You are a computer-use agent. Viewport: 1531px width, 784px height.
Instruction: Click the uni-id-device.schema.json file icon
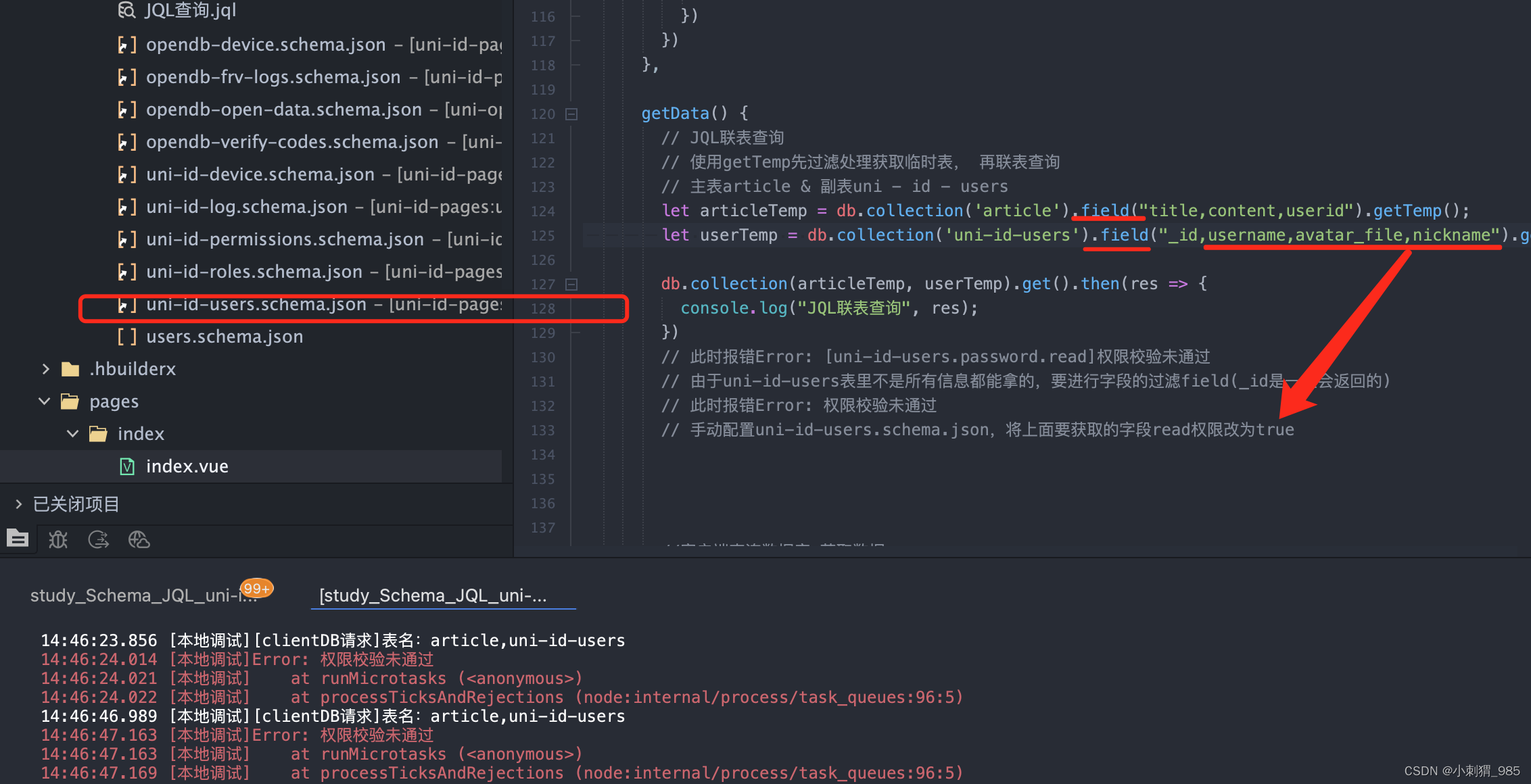127,174
